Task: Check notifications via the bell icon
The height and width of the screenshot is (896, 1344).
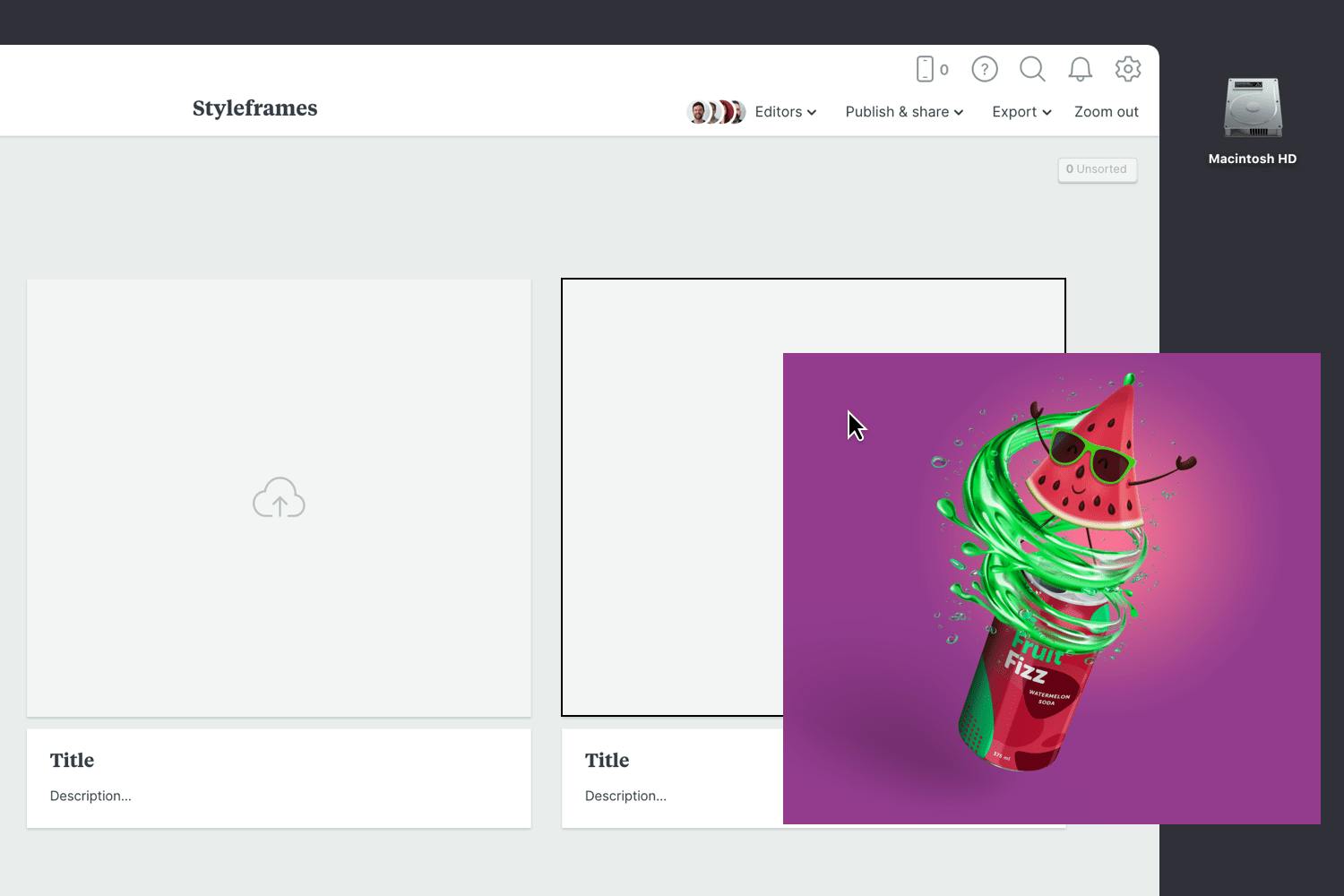Action: pos(1080,68)
